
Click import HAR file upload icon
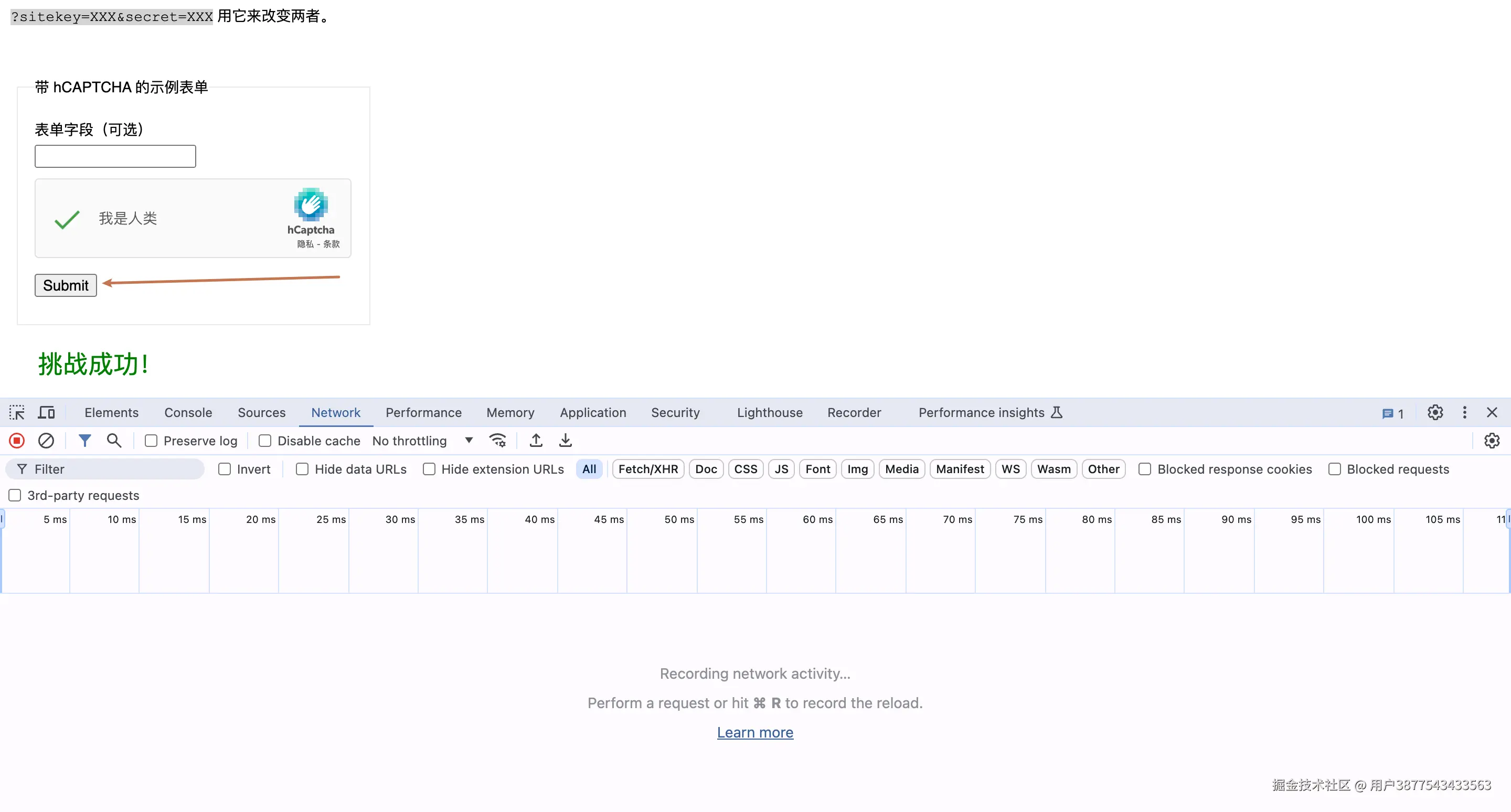536,440
